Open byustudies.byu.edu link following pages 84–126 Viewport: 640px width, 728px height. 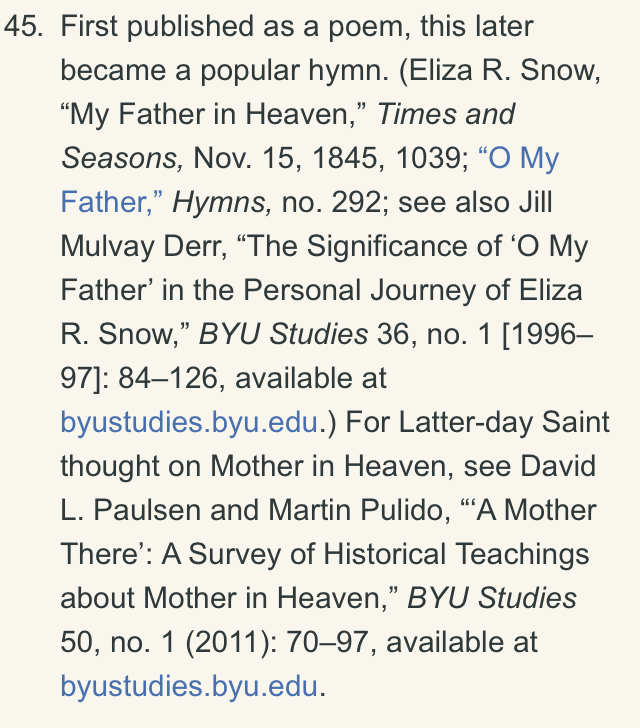tap(189, 422)
